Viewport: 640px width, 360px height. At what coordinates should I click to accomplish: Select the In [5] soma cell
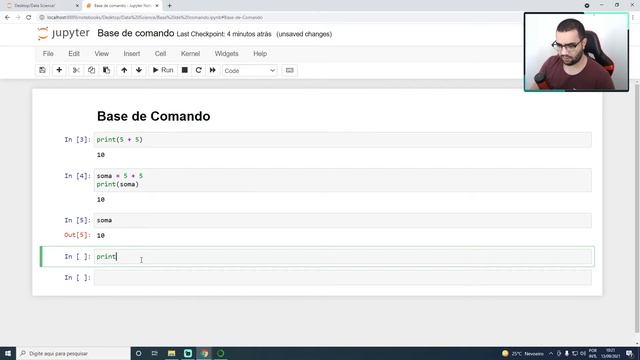coord(342,220)
